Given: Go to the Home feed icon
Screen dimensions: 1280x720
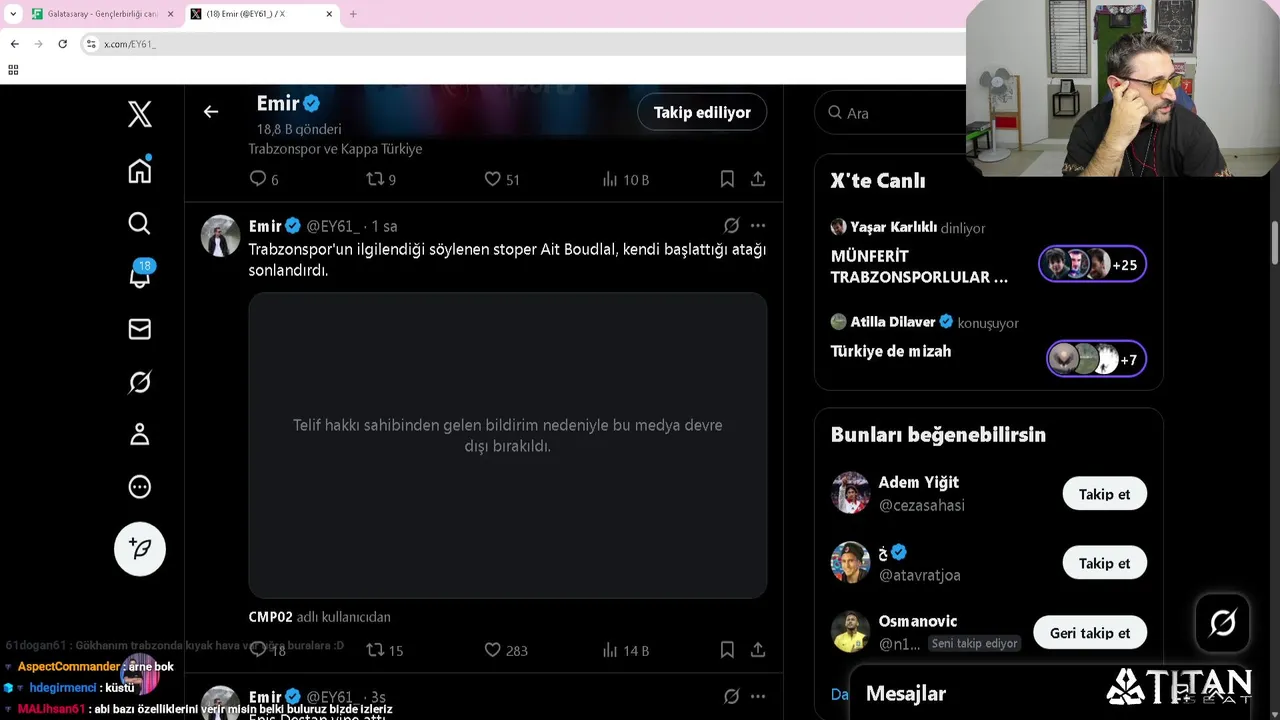Looking at the screenshot, I should (140, 170).
